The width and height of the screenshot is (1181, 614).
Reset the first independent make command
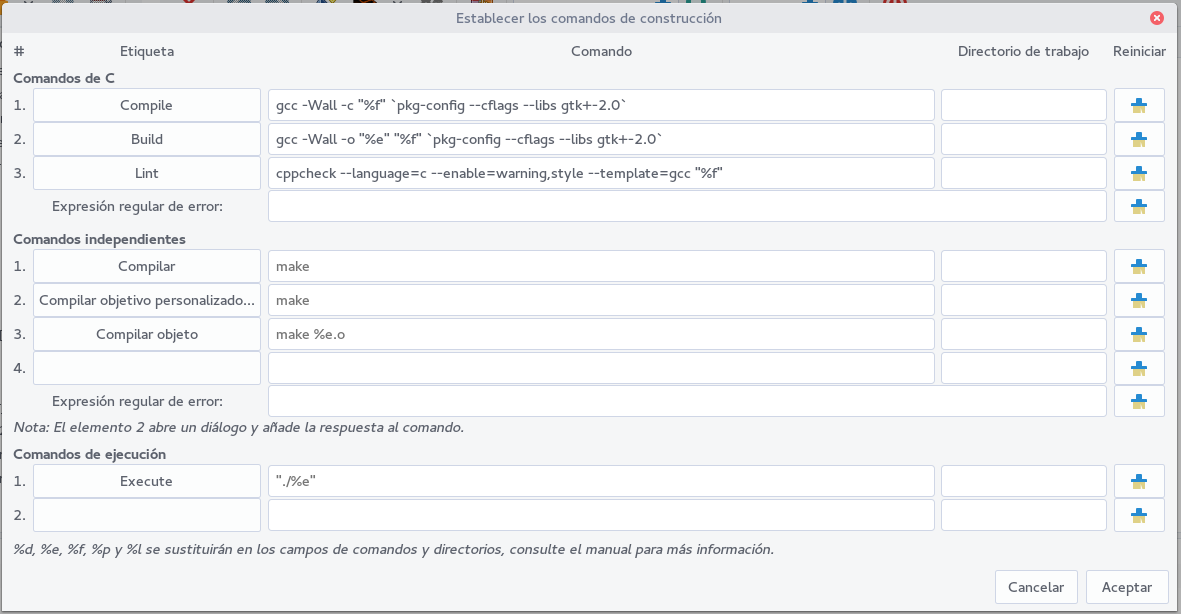click(1139, 266)
